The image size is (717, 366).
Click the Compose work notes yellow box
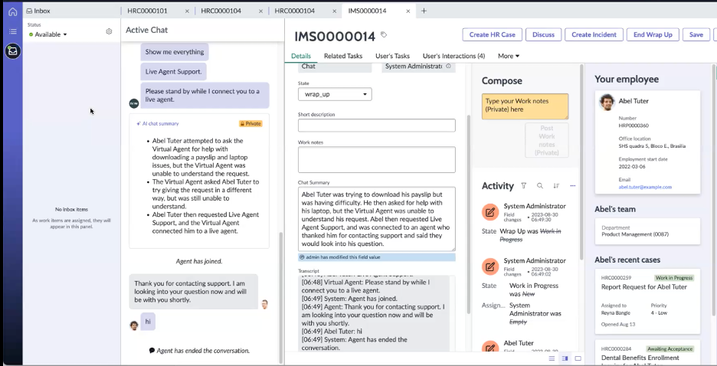[x=525, y=106]
